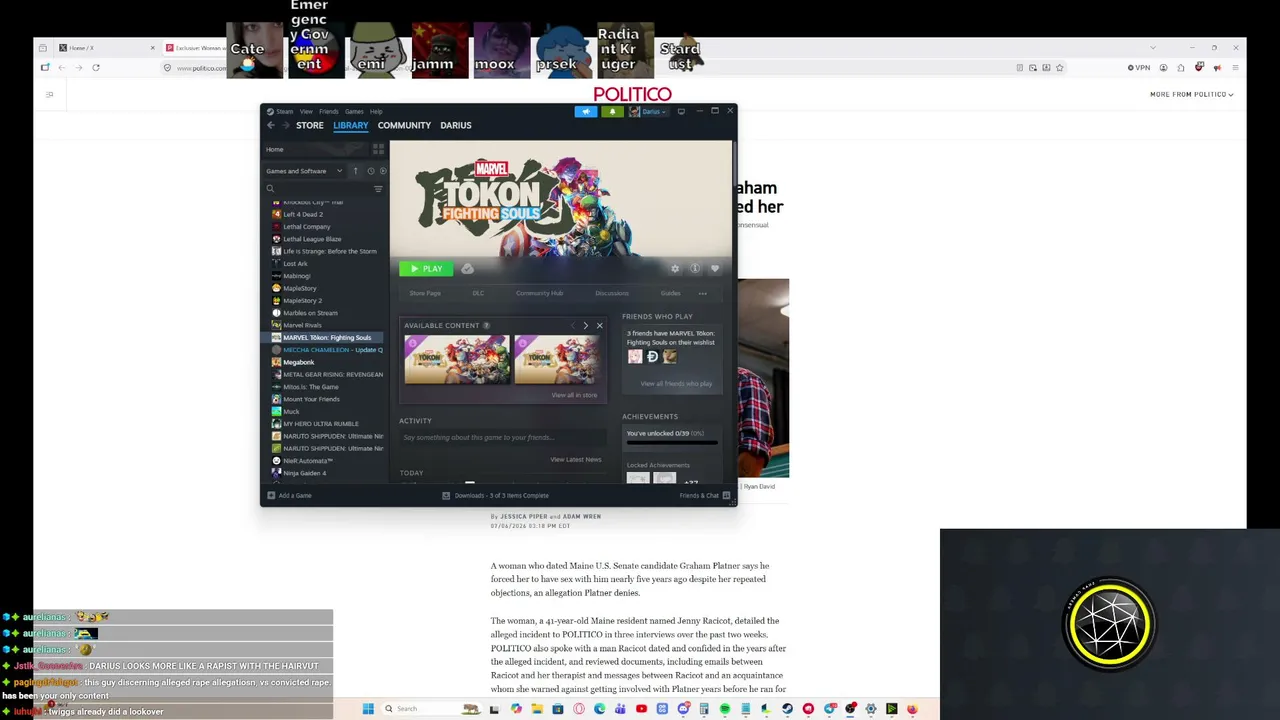Switch to the STORE tab
The image size is (1280, 720).
(310, 125)
